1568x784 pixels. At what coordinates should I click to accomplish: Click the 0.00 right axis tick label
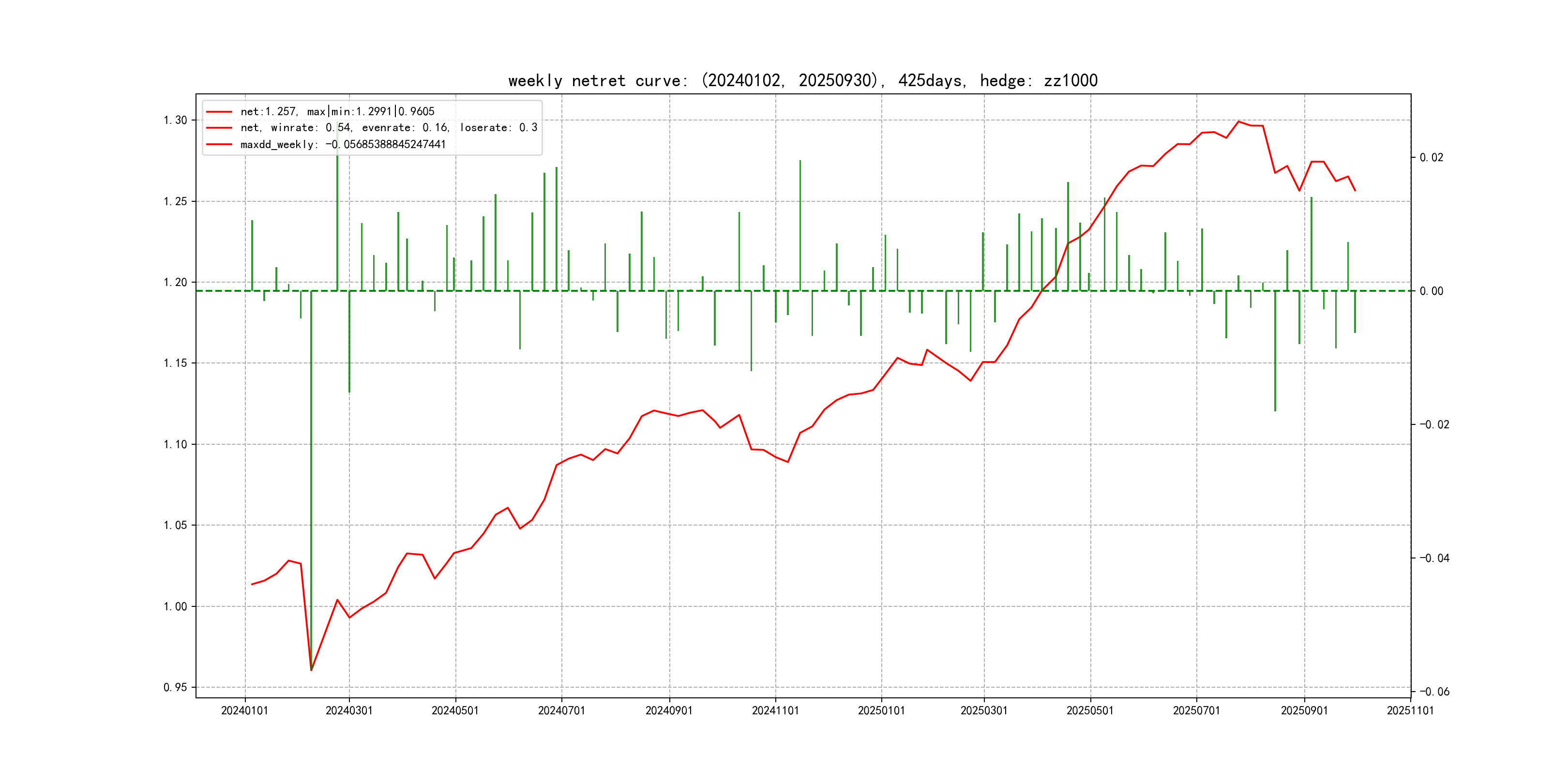pyautogui.click(x=1431, y=291)
